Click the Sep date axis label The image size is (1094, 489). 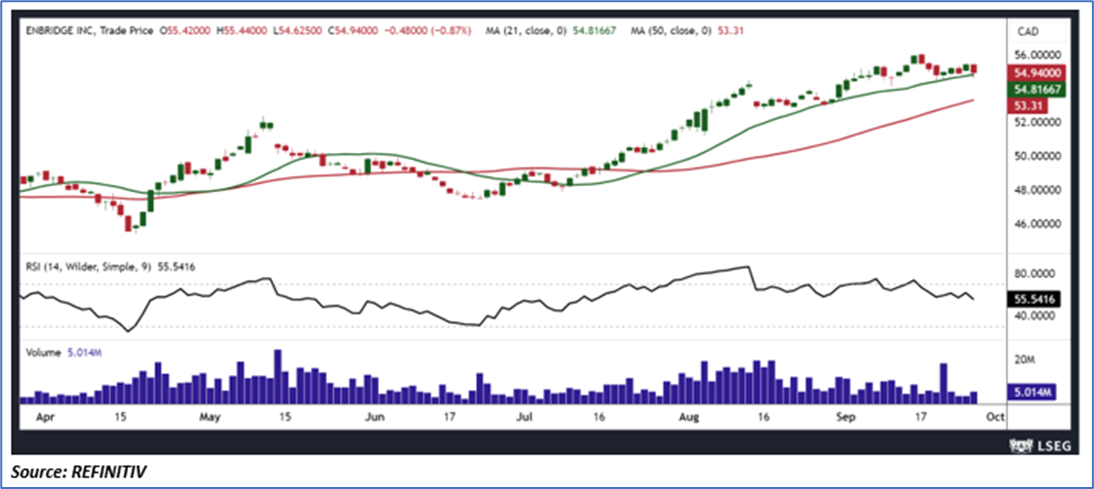point(845,417)
